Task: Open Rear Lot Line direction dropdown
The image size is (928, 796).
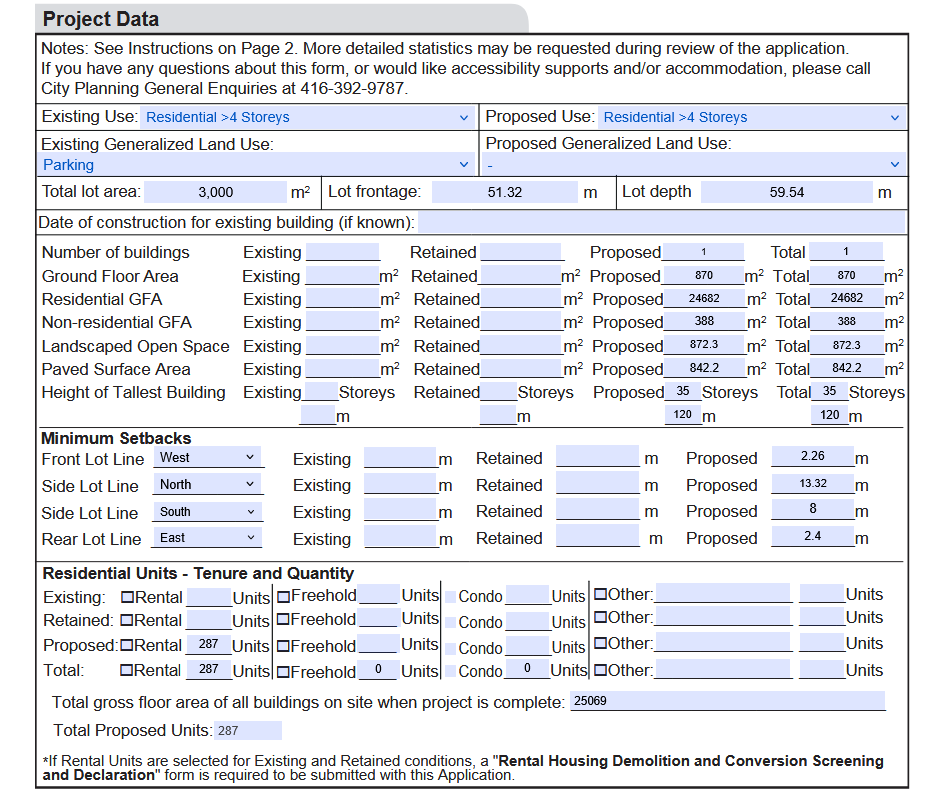Action: tap(208, 538)
